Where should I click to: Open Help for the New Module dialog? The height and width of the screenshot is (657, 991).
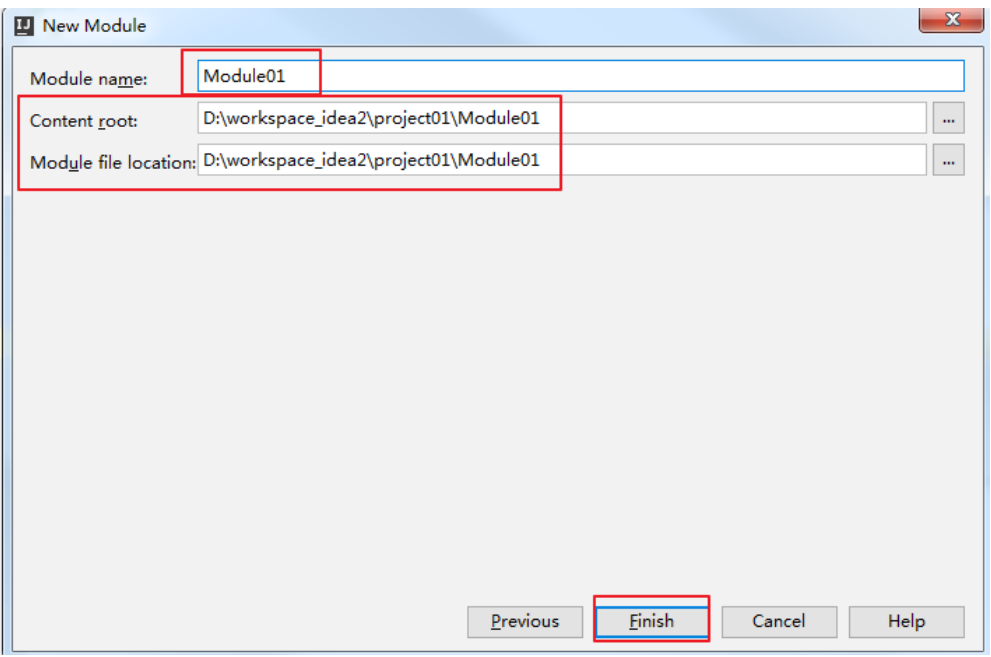click(x=906, y=622)
